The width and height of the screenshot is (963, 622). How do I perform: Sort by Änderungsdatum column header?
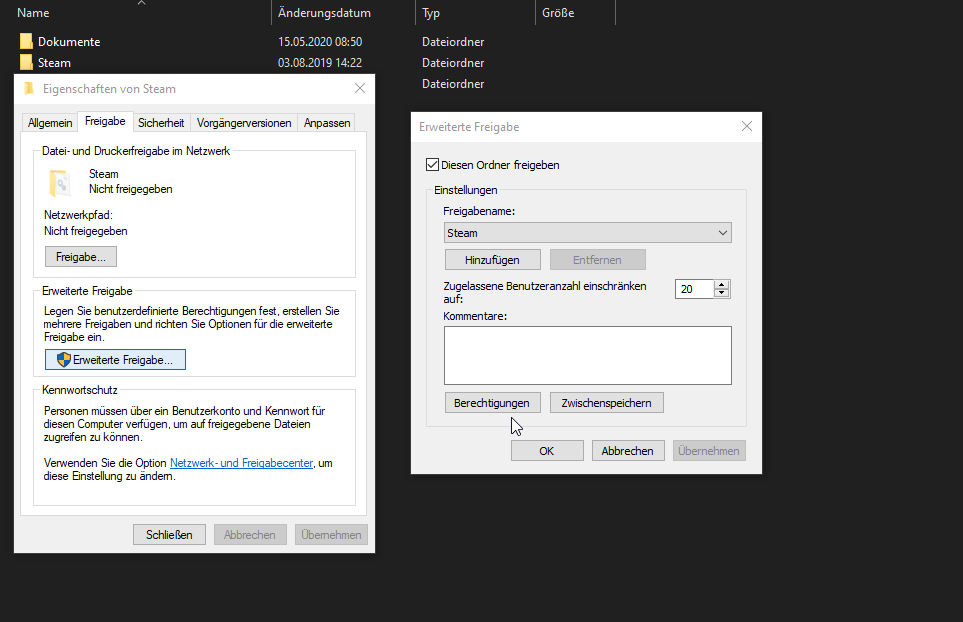point(324,12)
